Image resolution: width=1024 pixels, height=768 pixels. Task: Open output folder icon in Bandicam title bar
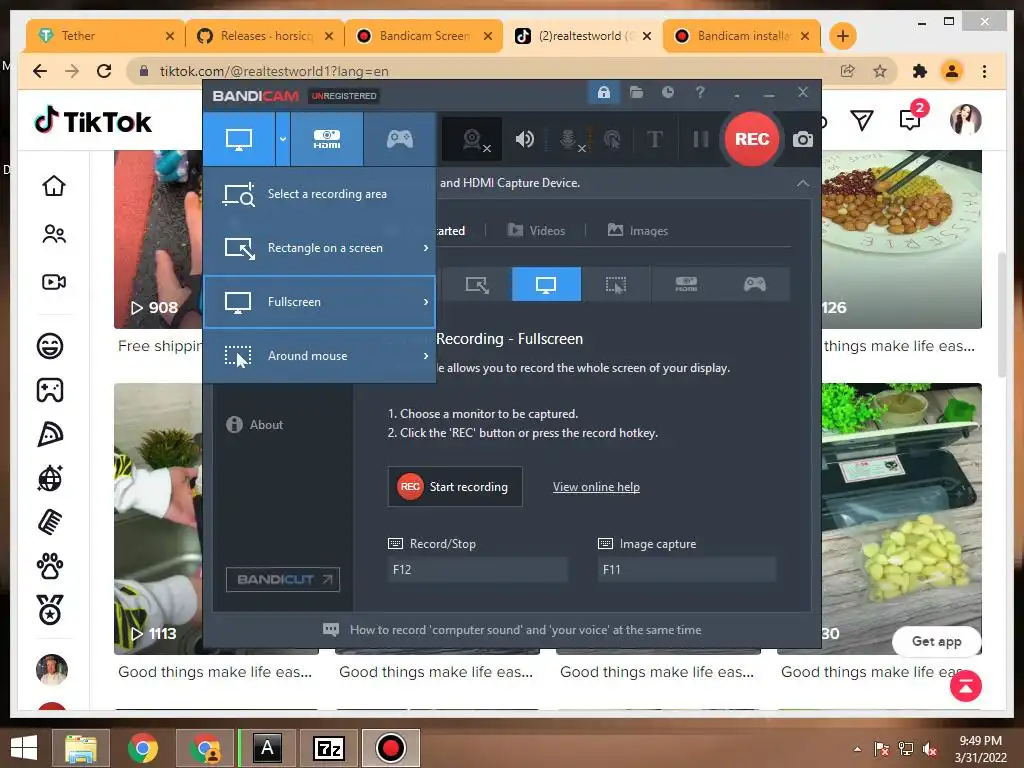(x=636, y=93)
